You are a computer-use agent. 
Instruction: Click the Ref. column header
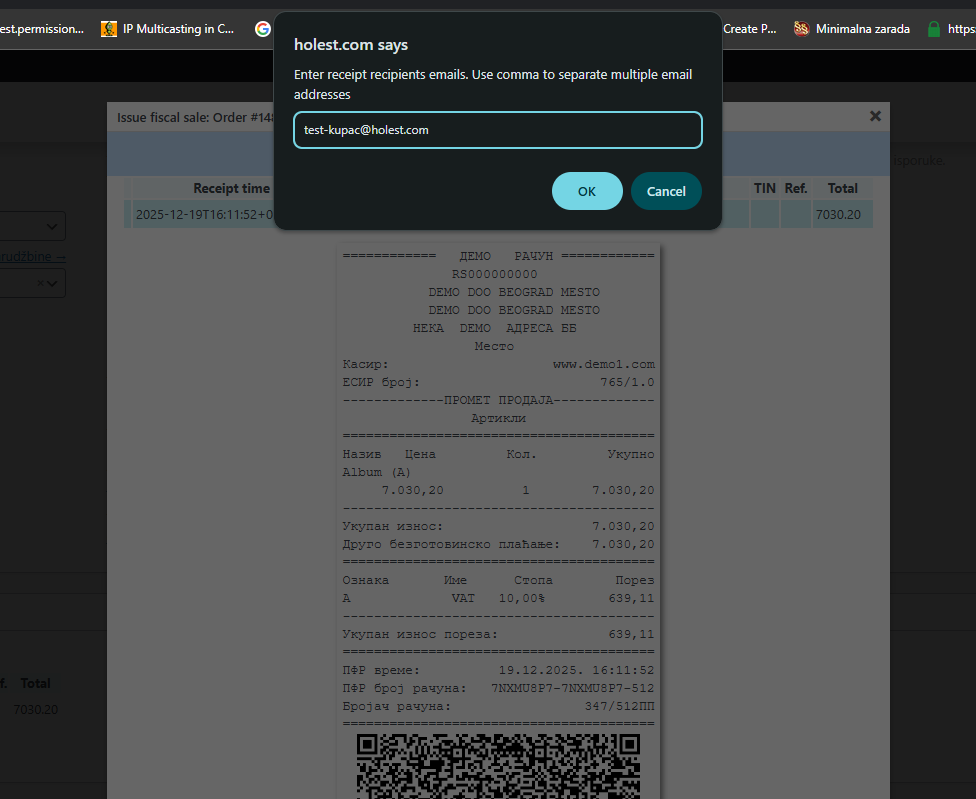tap(796, 188)
